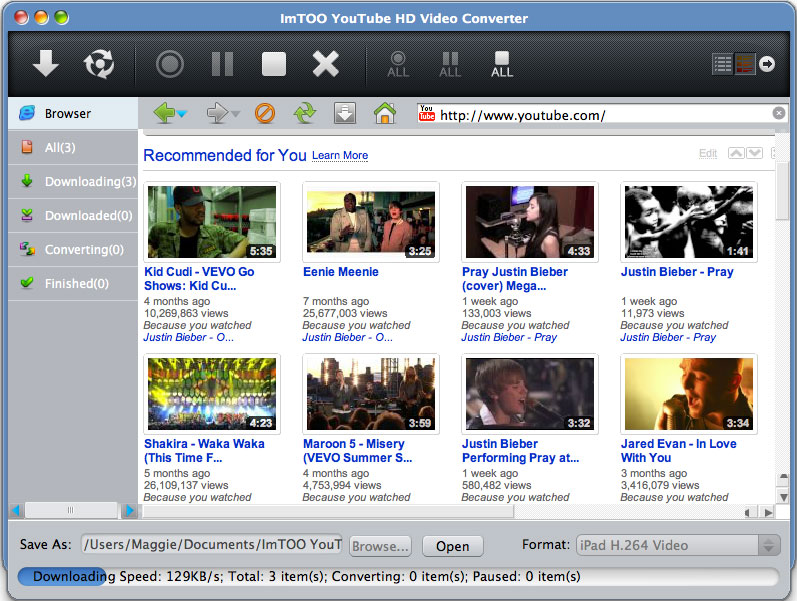
Task: Switch to the thumbnail view mode
Action: (x=745, y=64)
